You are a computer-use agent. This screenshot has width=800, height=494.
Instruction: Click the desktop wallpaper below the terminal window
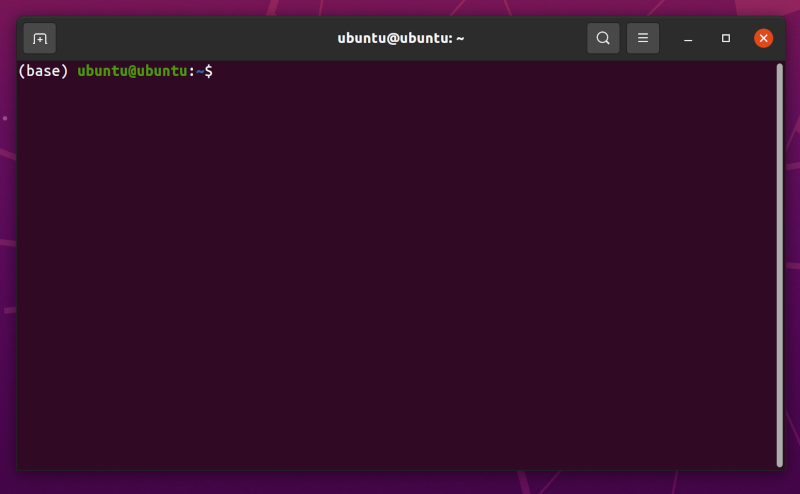click(400, 484)
